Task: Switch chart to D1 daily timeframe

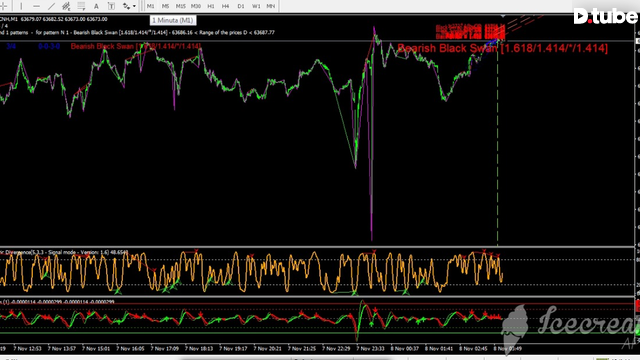Action: (x=241, y=6)
